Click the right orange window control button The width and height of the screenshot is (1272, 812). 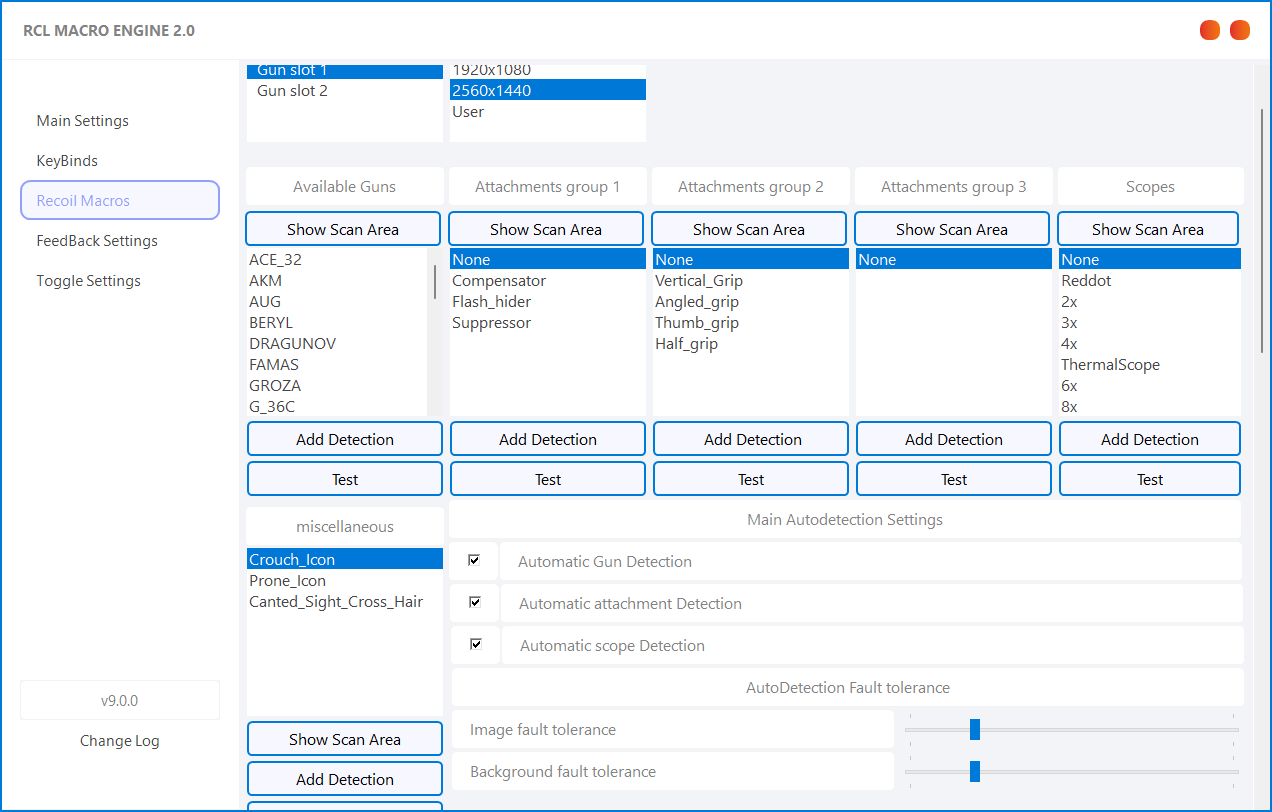coord(1240,30)
